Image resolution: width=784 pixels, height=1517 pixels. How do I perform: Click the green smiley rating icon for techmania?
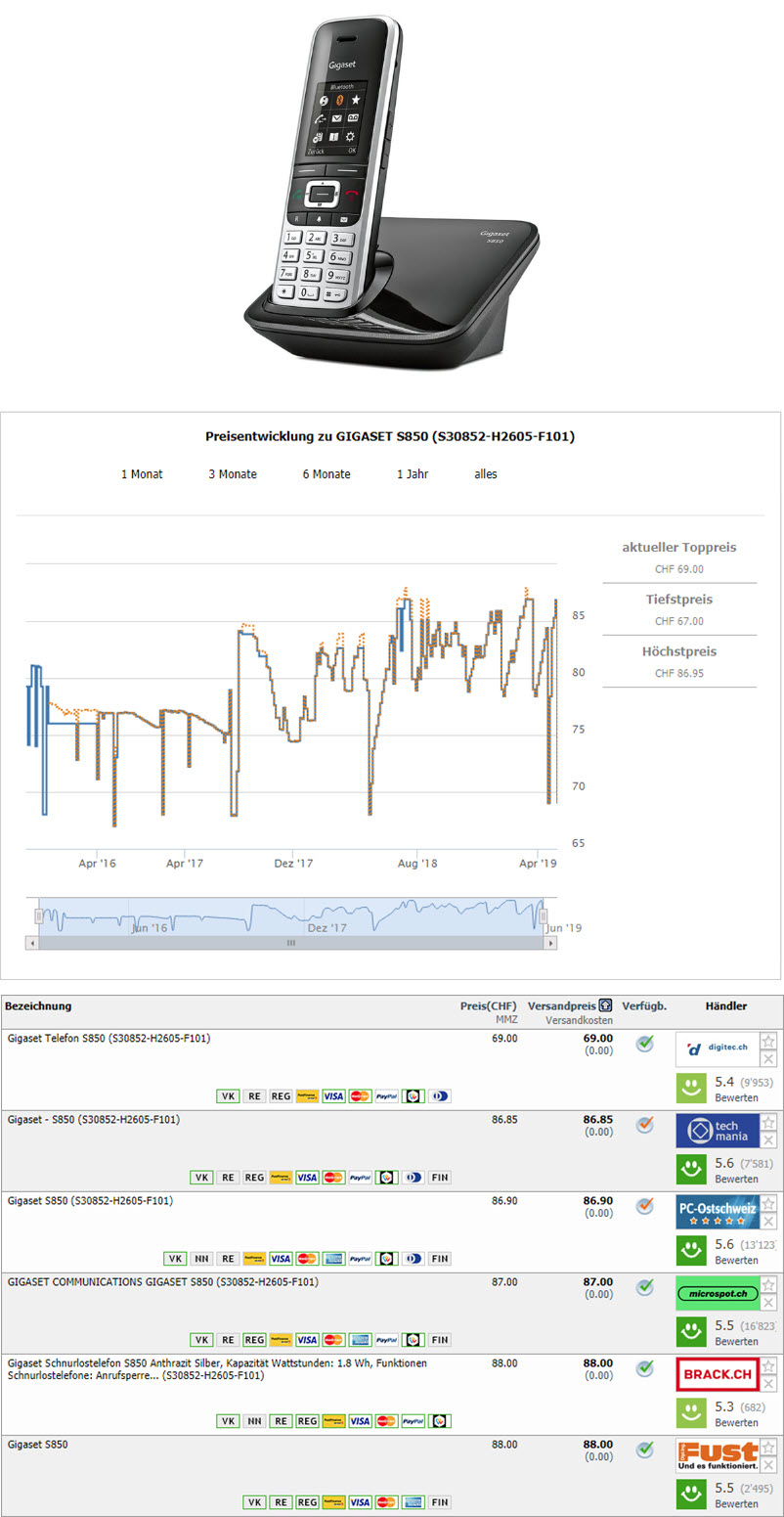(692, 1170)
